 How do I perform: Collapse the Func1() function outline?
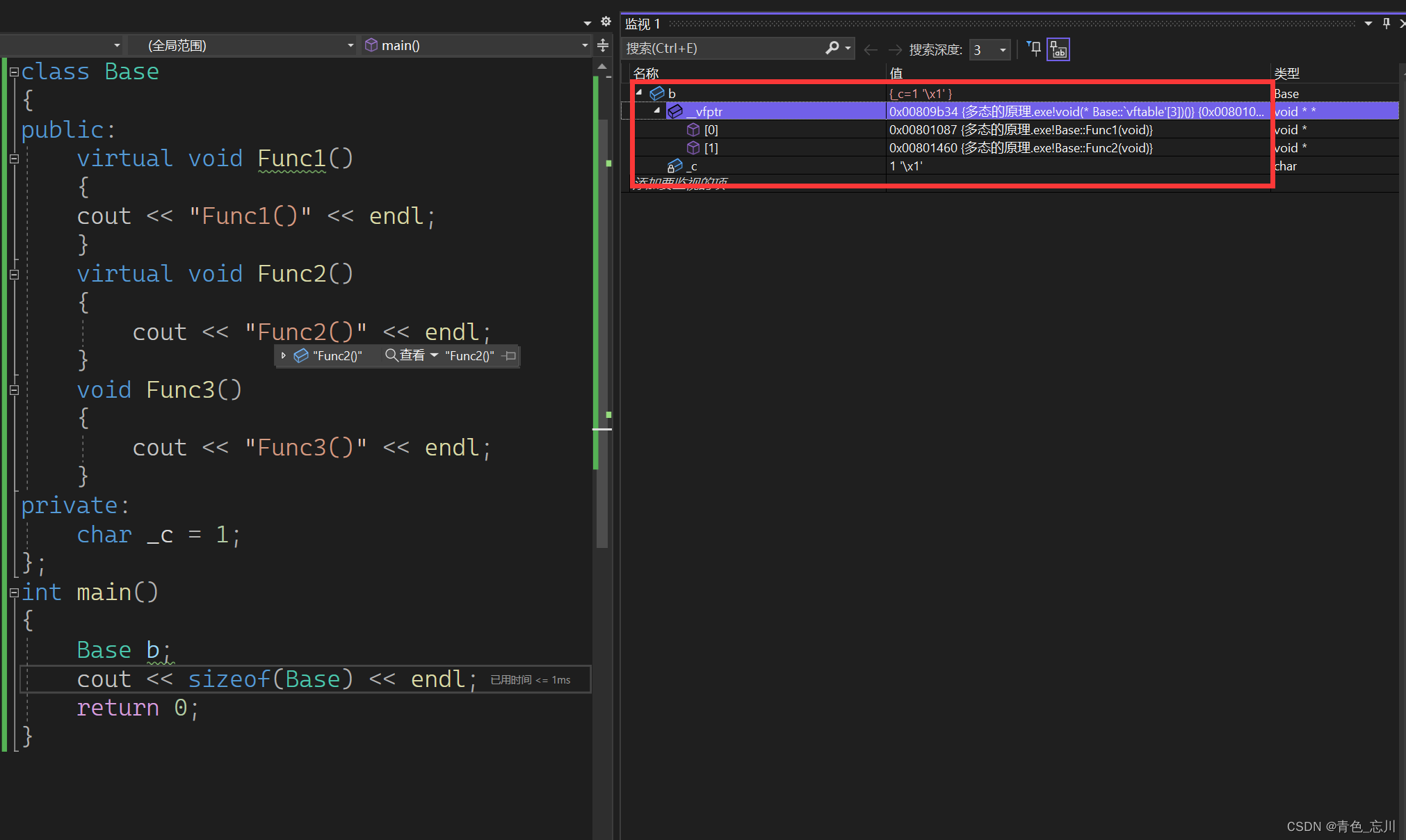(13, 159)
